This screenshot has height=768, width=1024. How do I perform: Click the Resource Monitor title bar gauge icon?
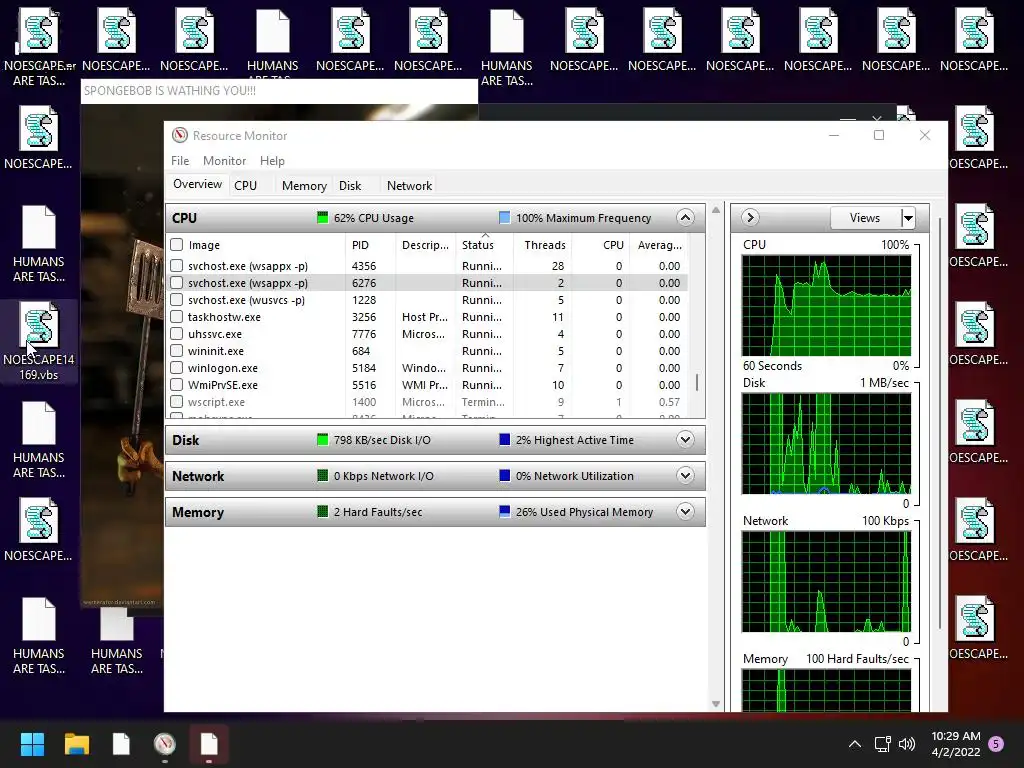180,135
